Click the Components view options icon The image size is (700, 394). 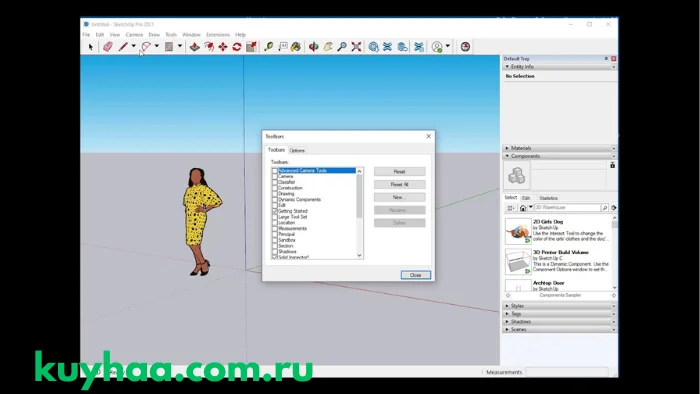point(511,208)
